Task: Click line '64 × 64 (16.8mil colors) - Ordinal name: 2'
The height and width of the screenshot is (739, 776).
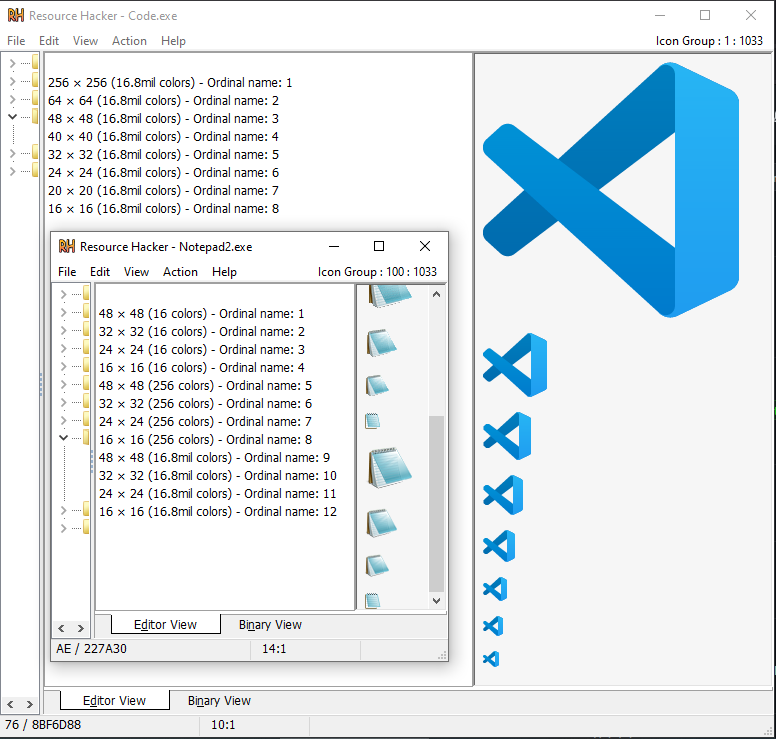Action: click(x=163, y=100)
